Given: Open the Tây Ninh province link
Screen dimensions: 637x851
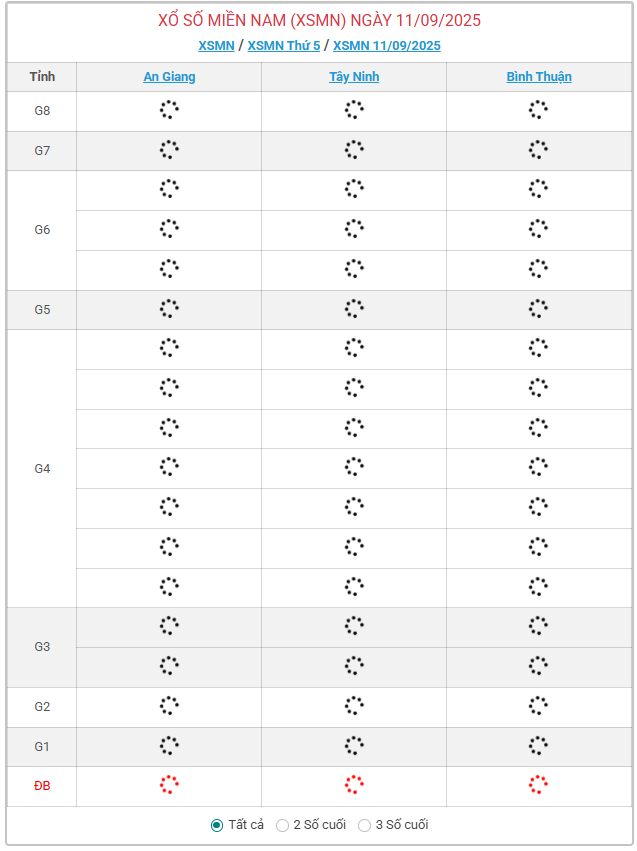Looking at the screenshot, I should point(354,77).
